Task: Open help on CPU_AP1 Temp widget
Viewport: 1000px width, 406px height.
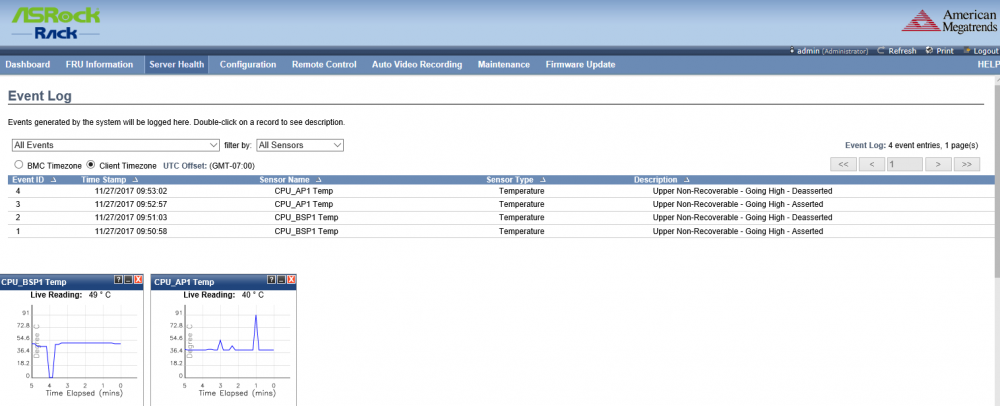Action: pos(271,280)
